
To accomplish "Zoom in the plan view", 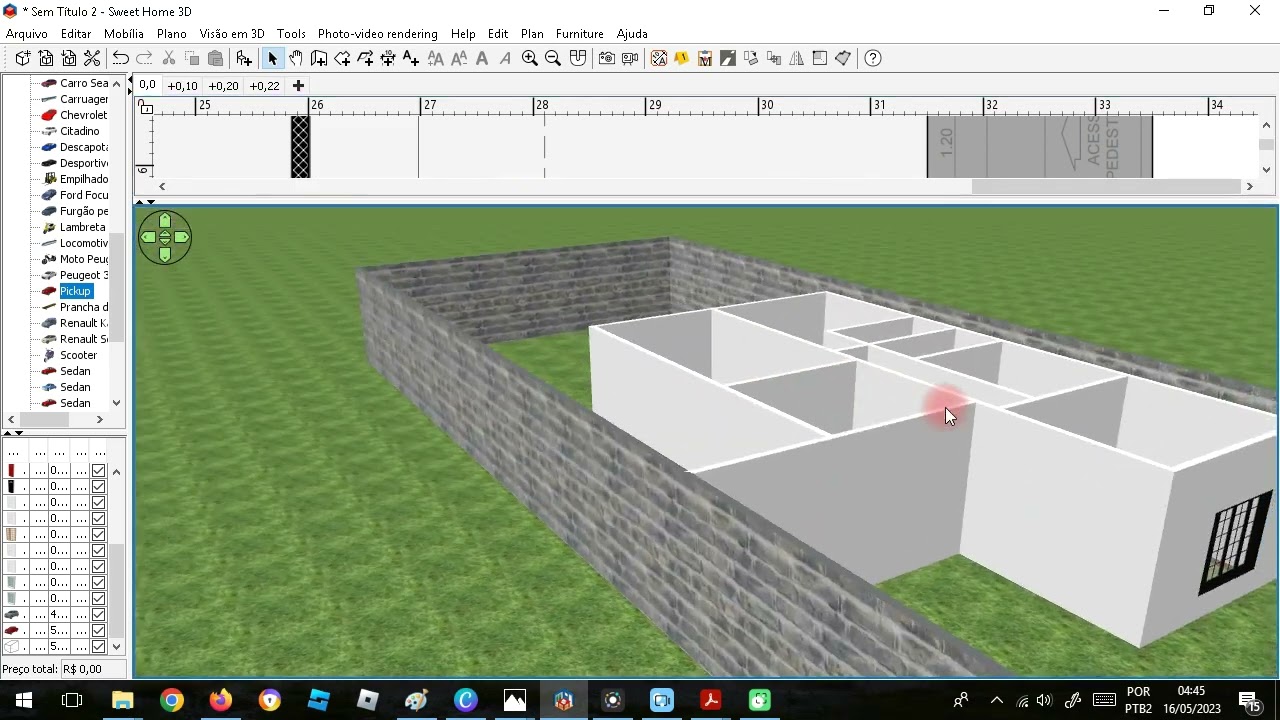I will coord(530,58).
